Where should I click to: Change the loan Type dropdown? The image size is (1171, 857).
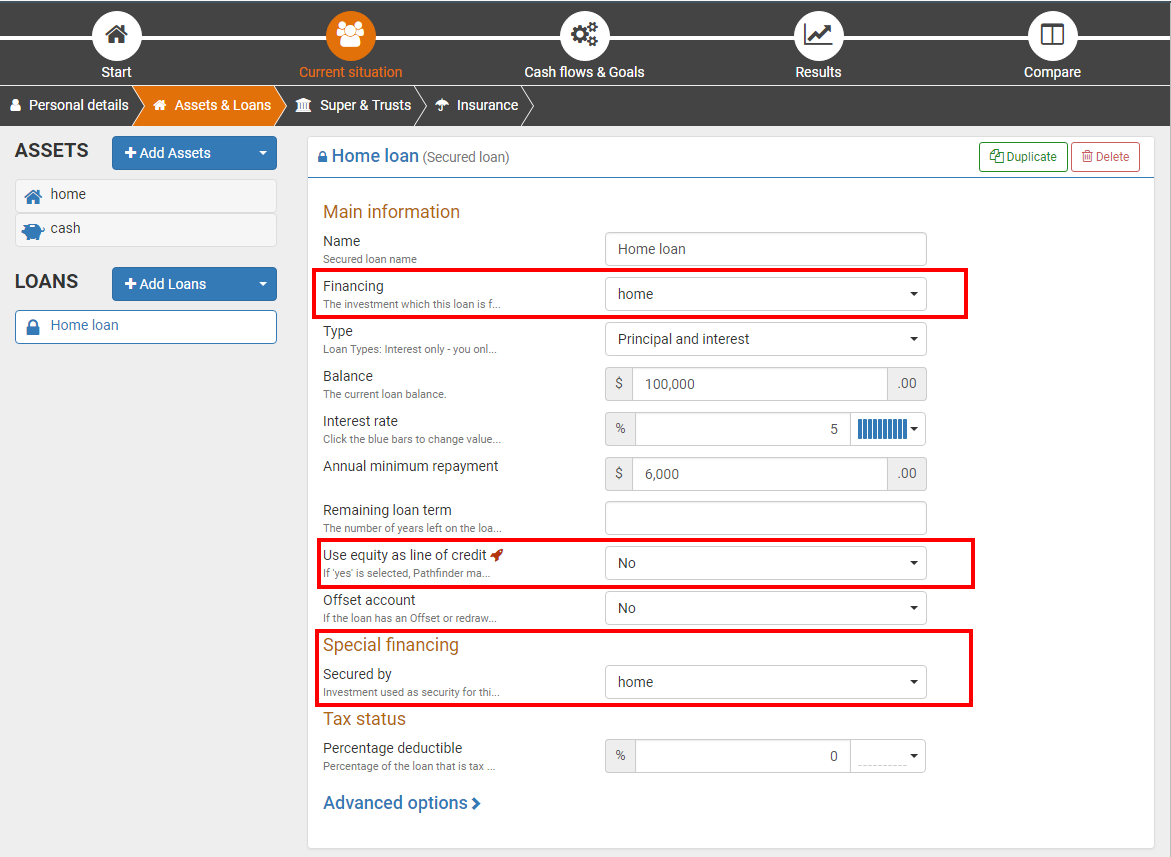pyautogui.click(x=765, y=339)
